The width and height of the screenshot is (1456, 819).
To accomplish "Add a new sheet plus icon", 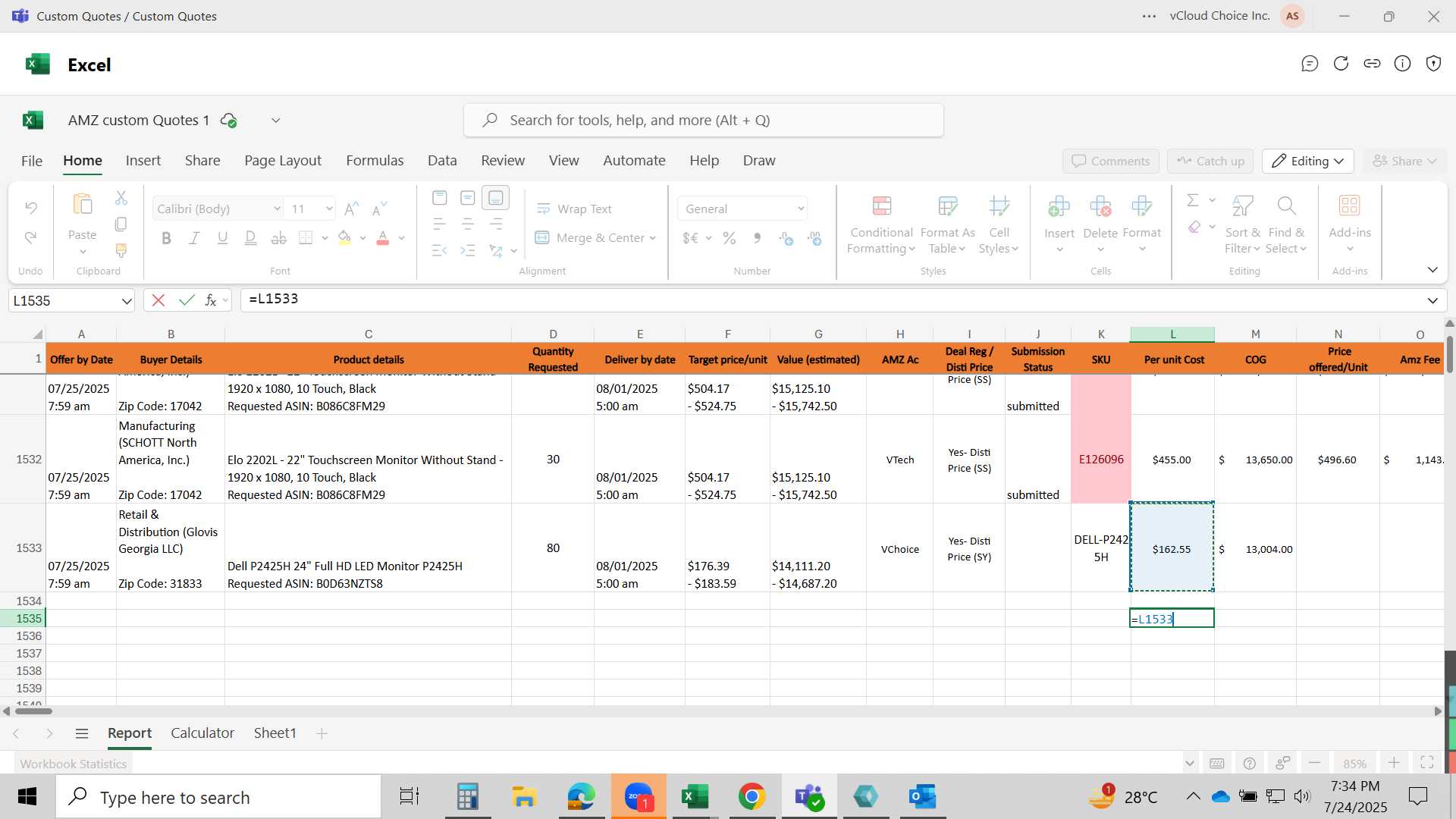I will click(x=322, y=733).
